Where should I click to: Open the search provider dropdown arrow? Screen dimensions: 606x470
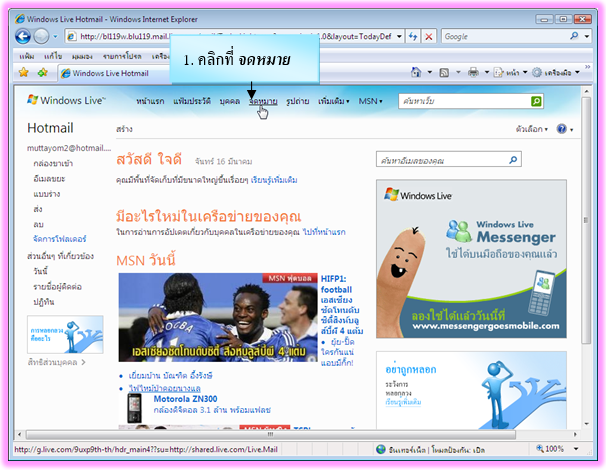click(587, 36)
